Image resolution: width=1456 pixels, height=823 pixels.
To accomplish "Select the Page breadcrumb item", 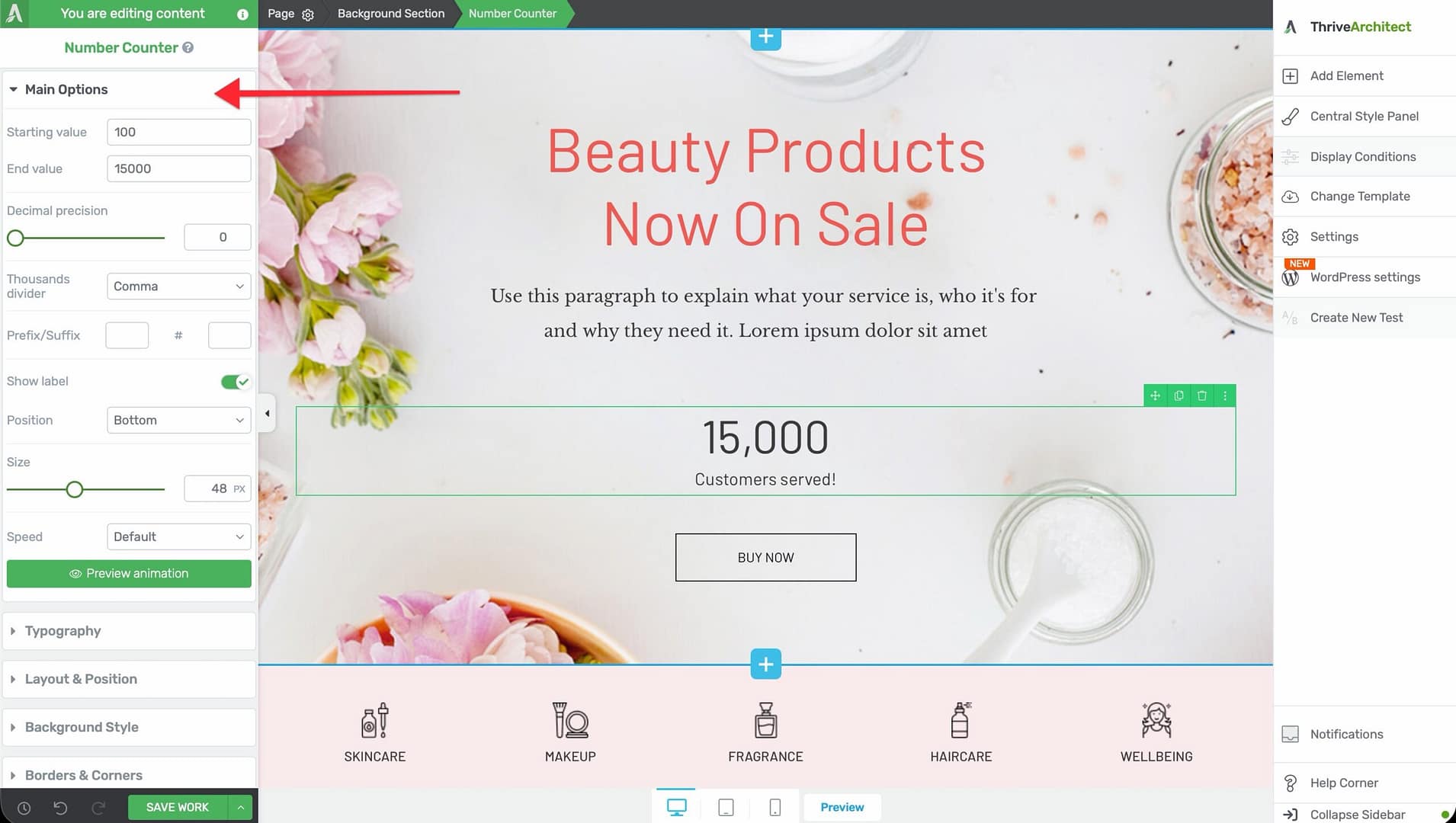I will pyautogui.click(x=281, y=14).
